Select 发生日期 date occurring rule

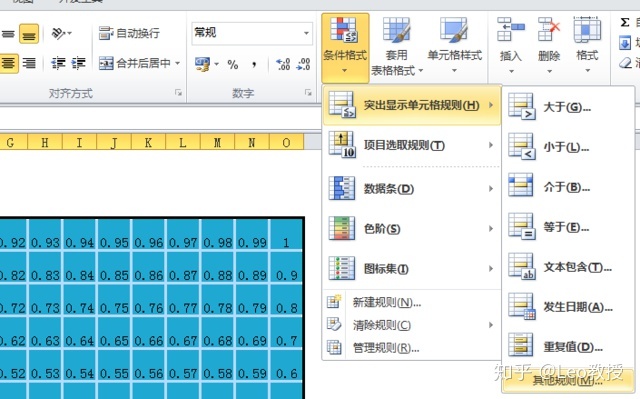[x=568, y=307]
